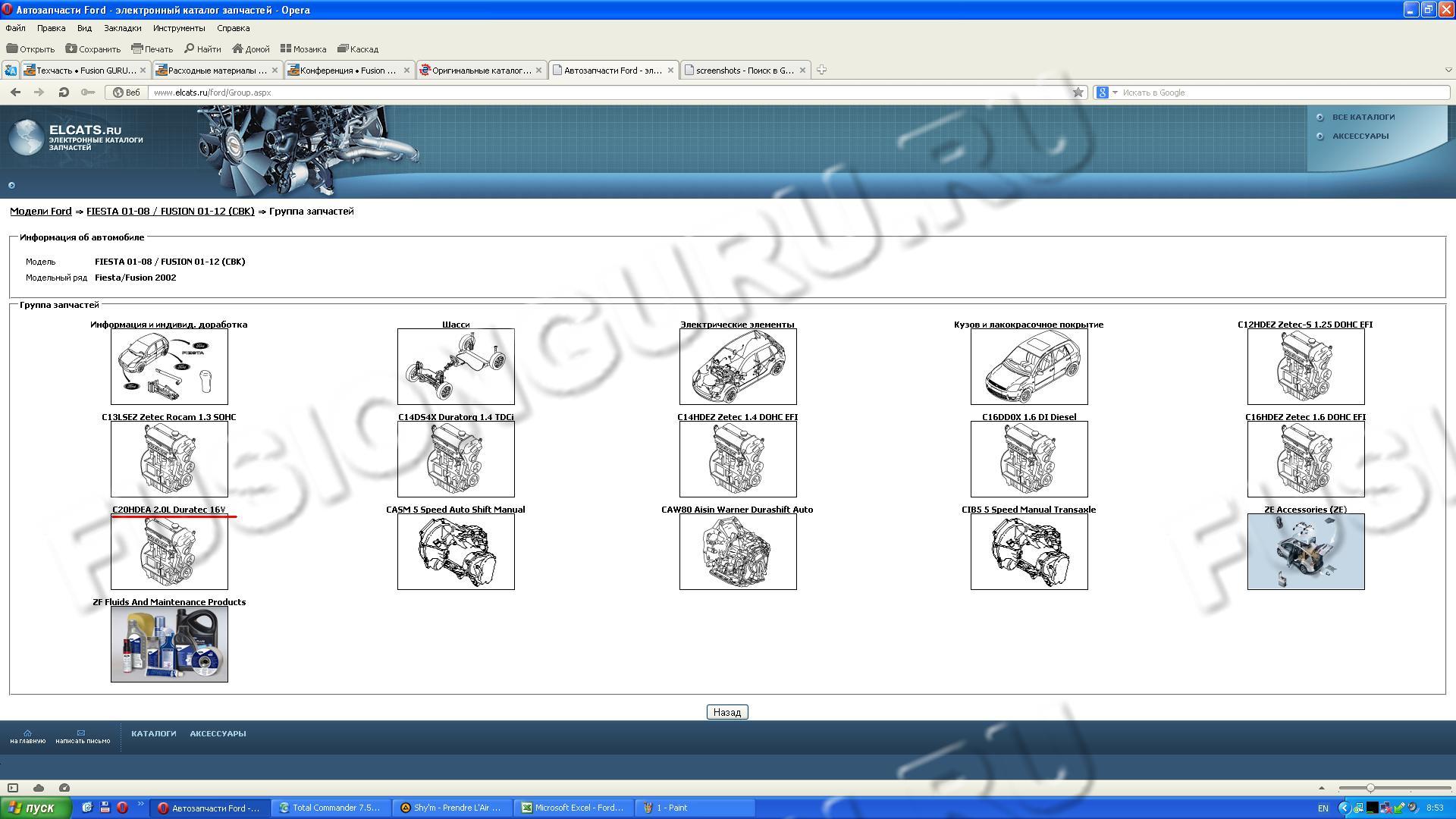The image size is (1456, 819).
Task: Open C14HDEZ Zetec 1.4 engine image
Action: tap(738, 459)
